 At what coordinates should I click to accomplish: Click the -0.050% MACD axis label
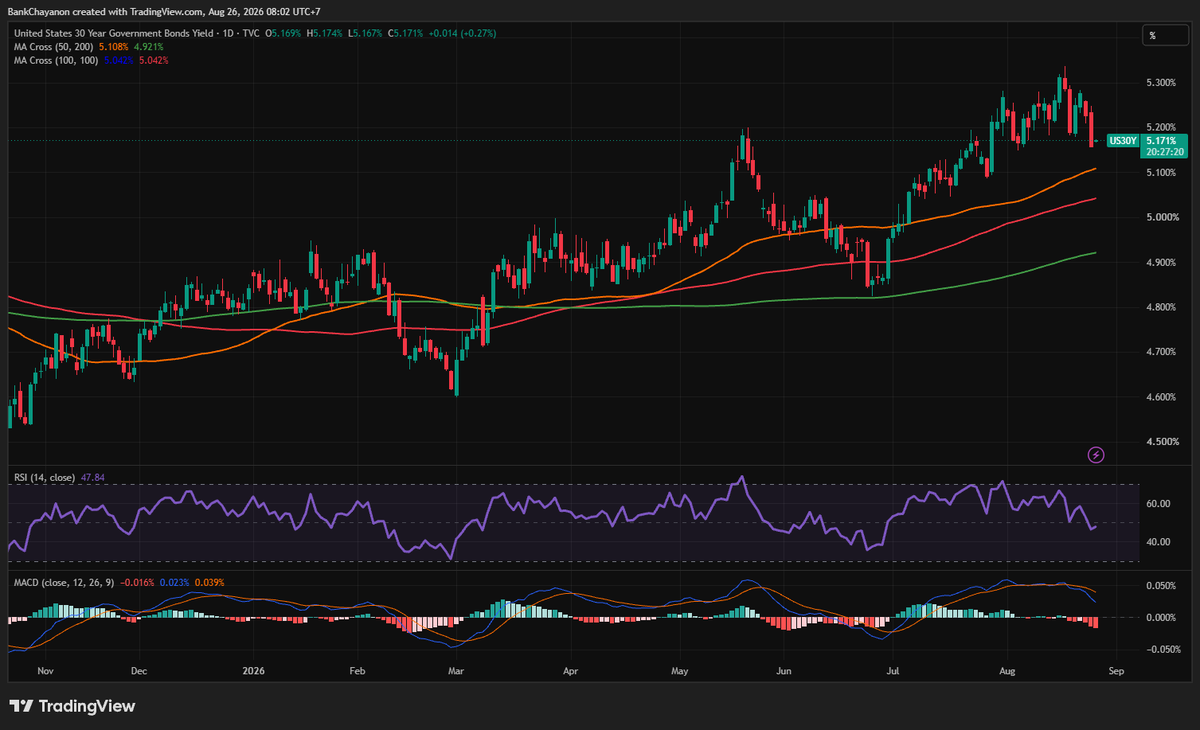tap(1162, 650)
